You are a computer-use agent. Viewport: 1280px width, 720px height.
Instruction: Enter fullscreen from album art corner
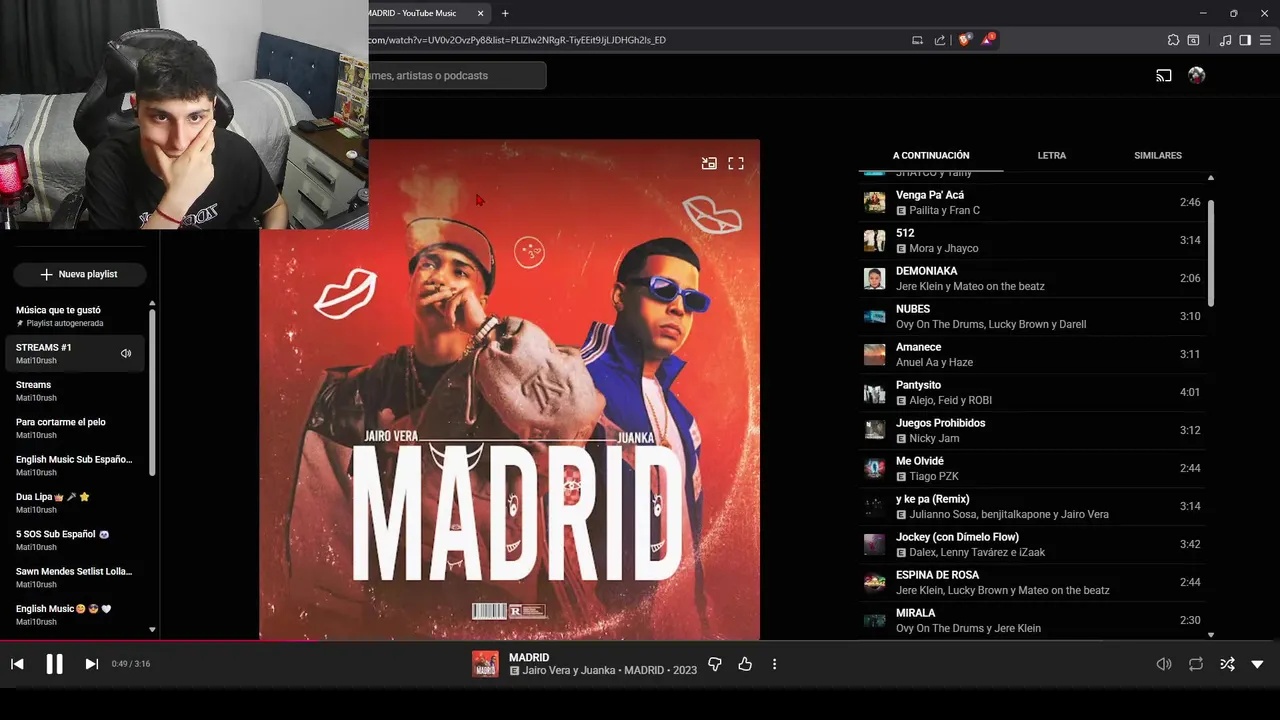736,163
